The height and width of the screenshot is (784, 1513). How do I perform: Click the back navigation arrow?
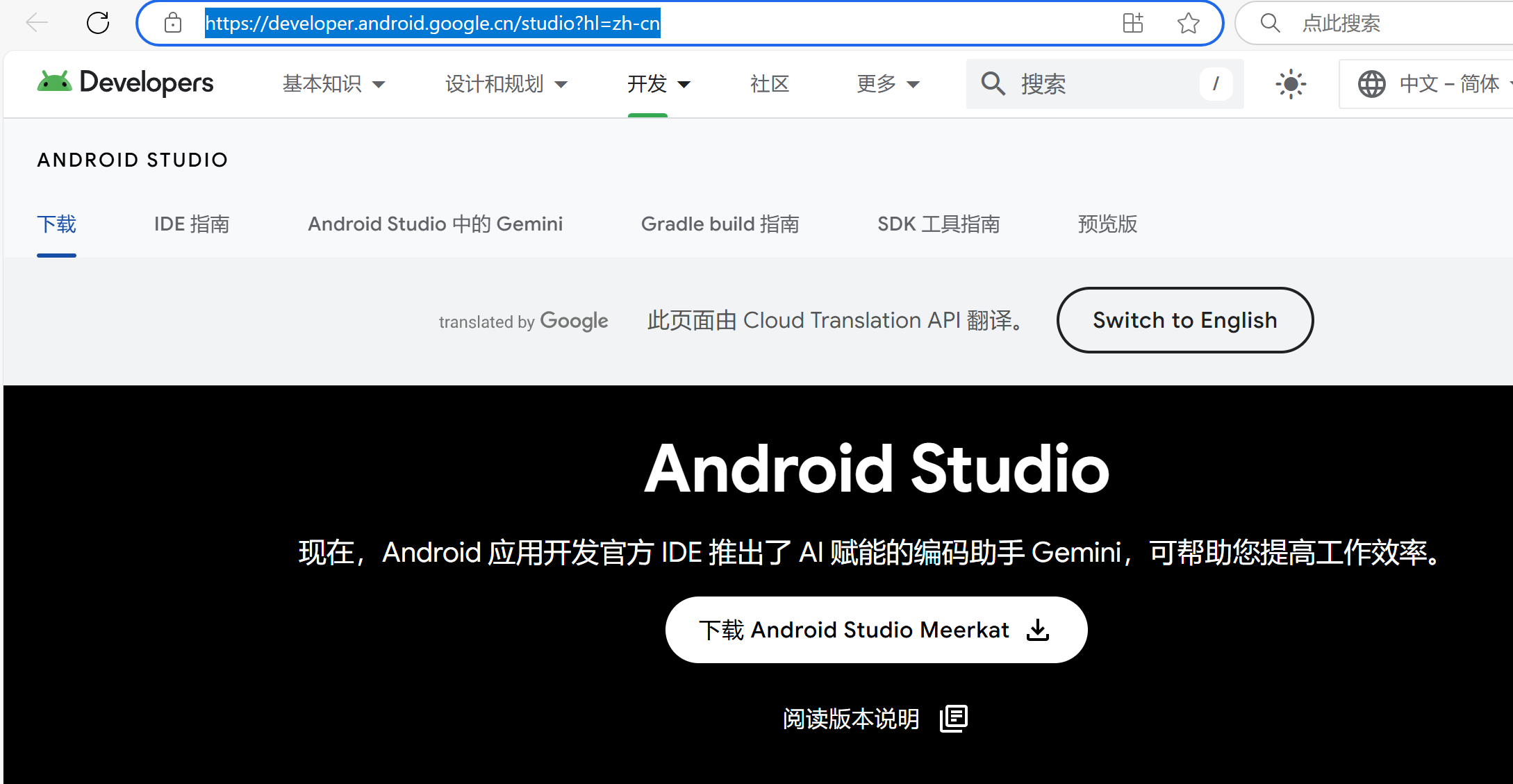[36, 22]
